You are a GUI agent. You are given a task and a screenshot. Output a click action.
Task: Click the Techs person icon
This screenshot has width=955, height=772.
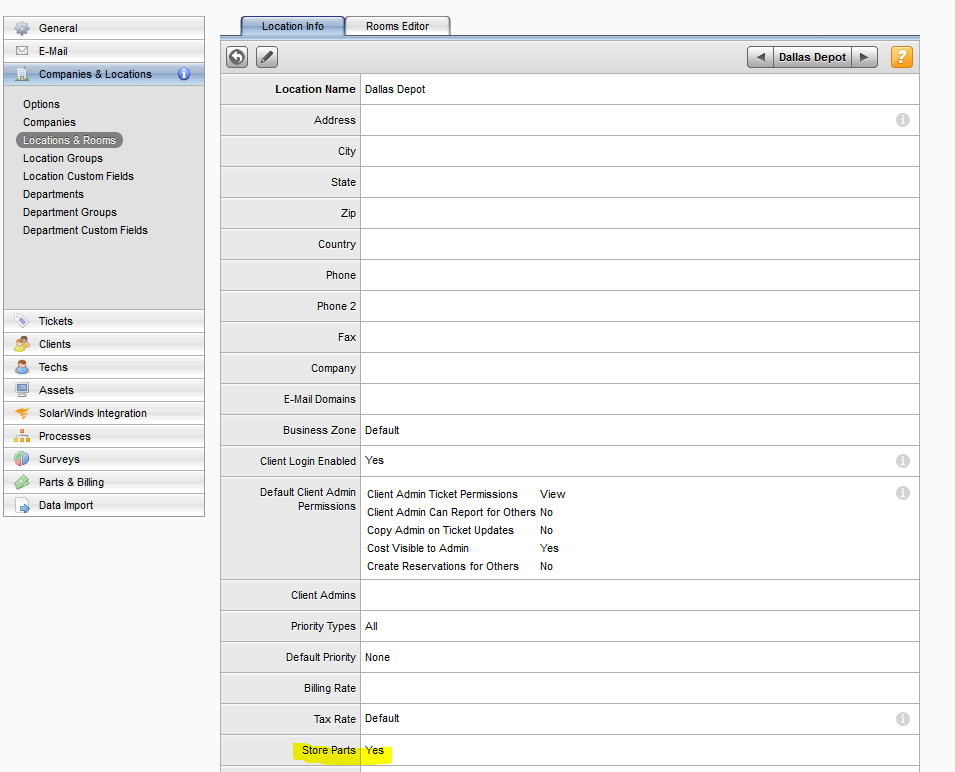[x=22, y=367]
